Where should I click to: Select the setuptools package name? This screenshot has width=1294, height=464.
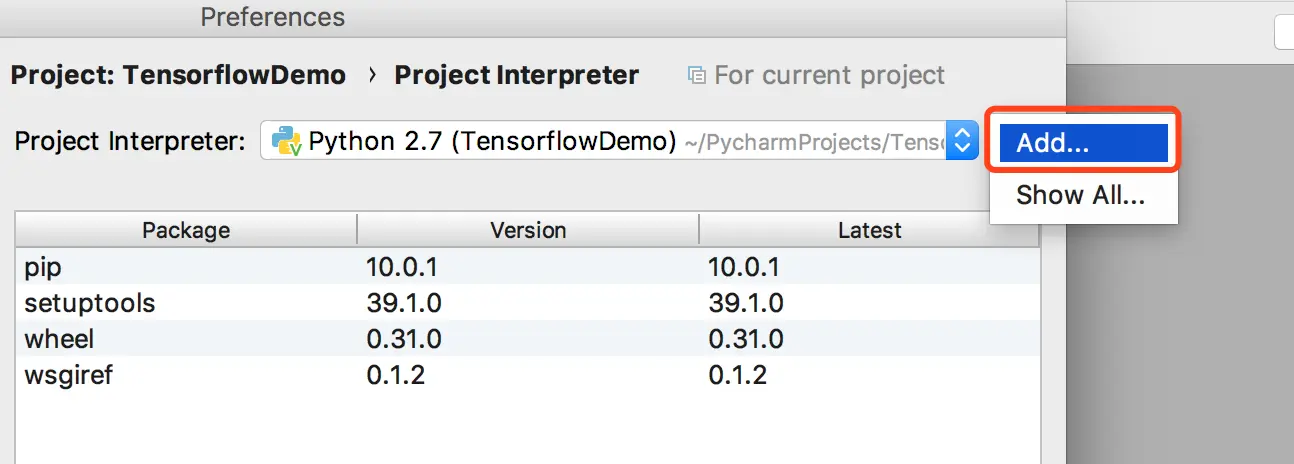[90, 303]
